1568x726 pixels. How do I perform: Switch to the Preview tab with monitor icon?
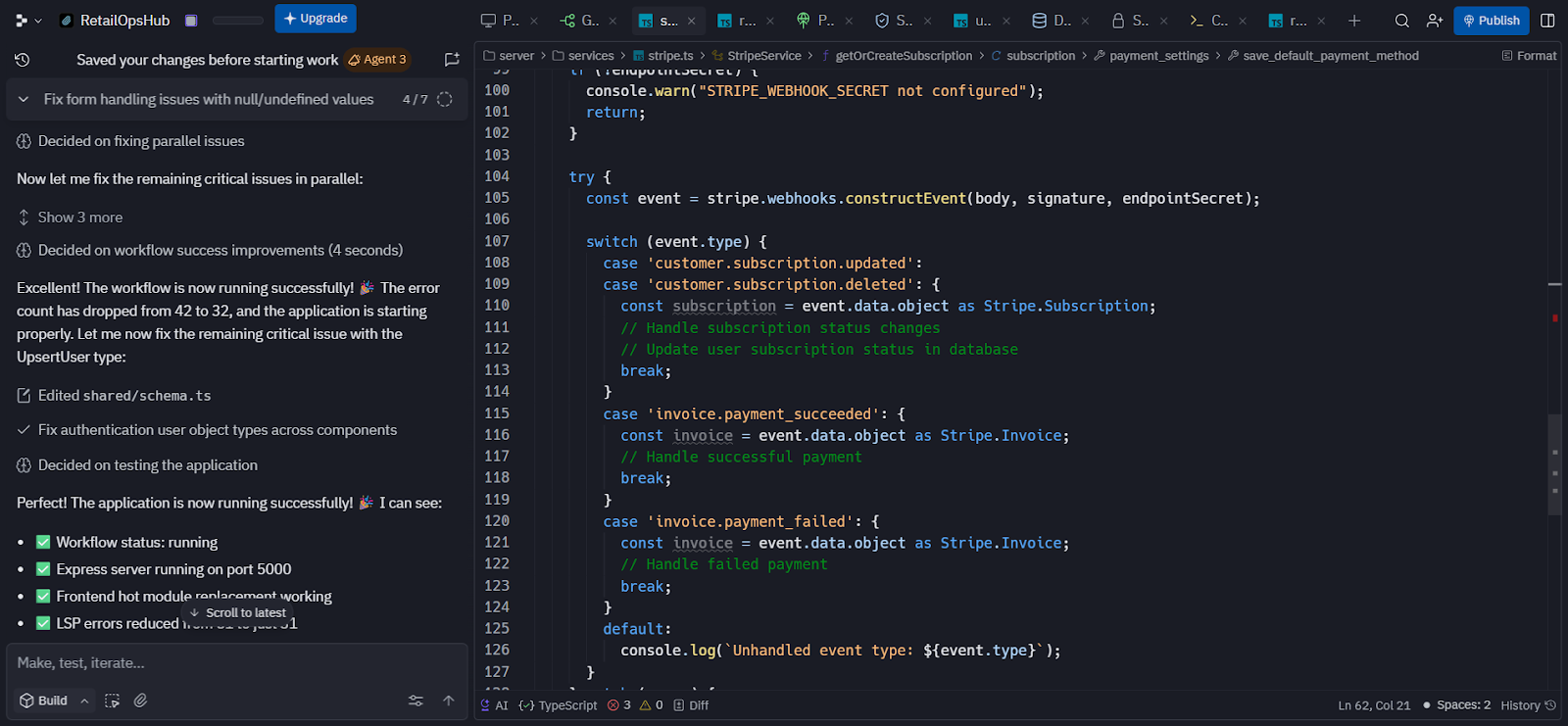(501, 21)
